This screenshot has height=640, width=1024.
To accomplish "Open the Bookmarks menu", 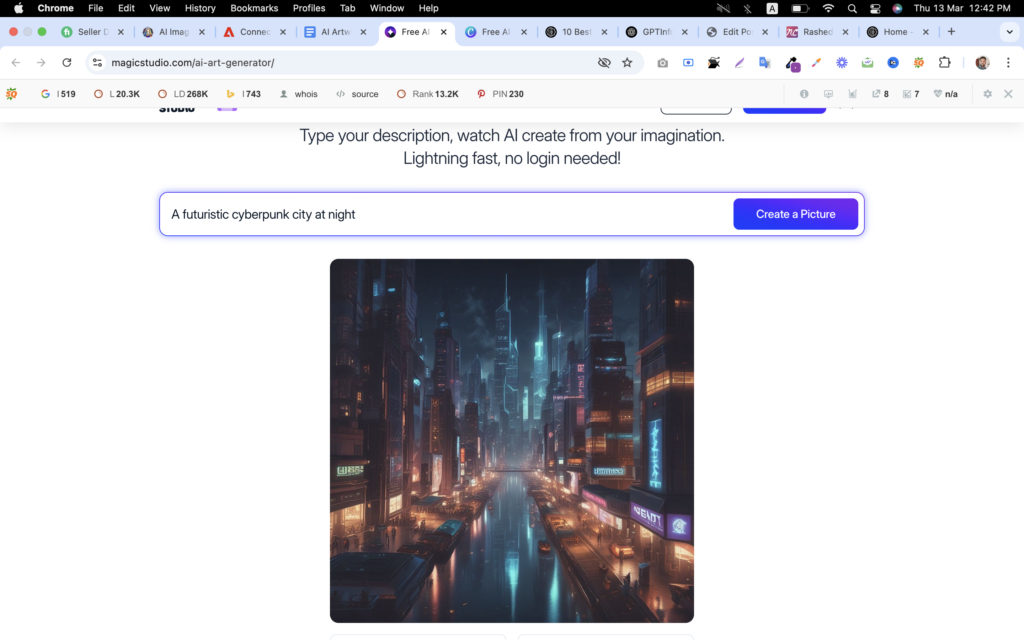I will click(x=254, y=8).
